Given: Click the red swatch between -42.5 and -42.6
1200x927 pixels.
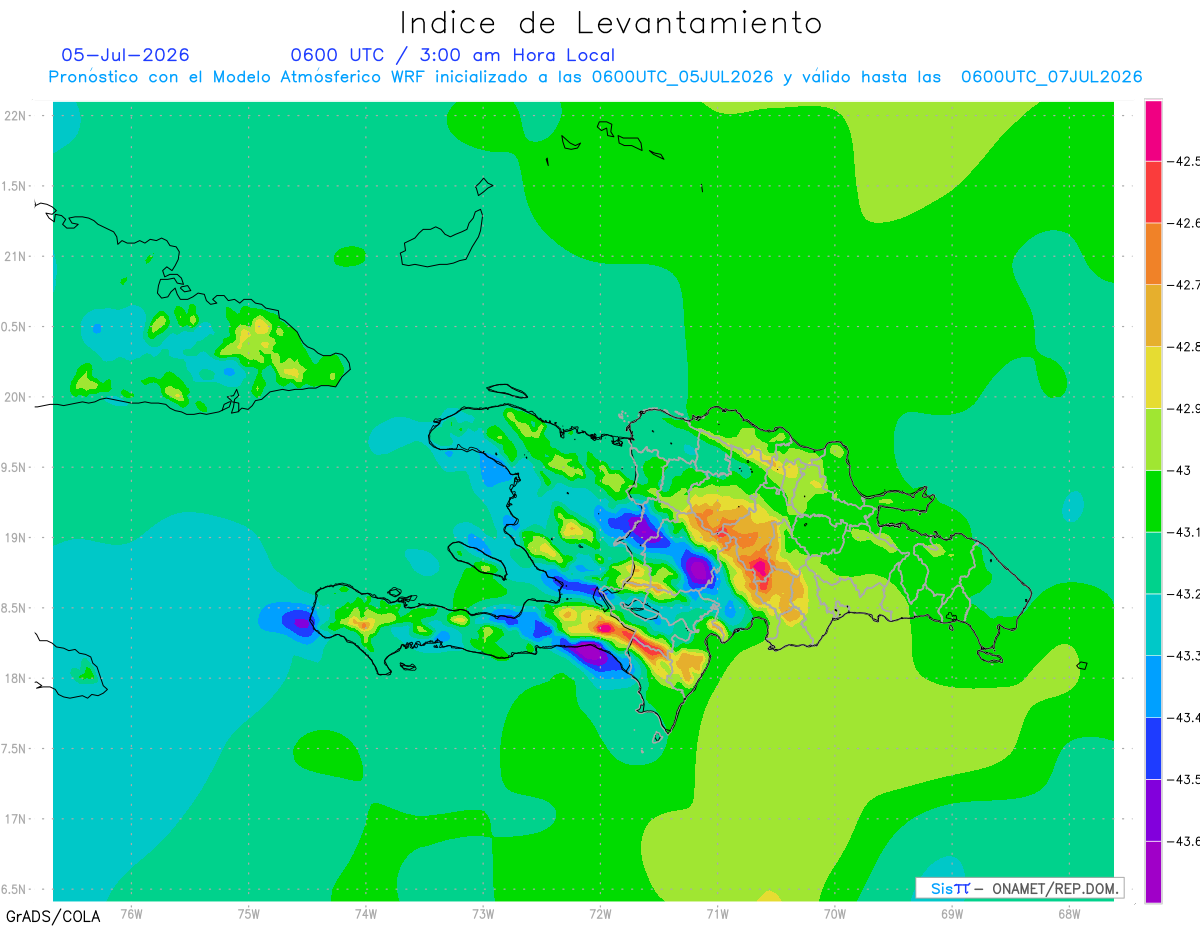Looking at the screenshot, I should click(1153, 192).
